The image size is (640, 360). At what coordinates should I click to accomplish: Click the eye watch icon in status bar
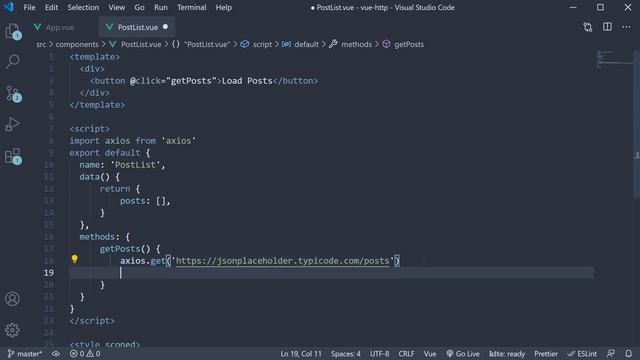coord(56,354)
